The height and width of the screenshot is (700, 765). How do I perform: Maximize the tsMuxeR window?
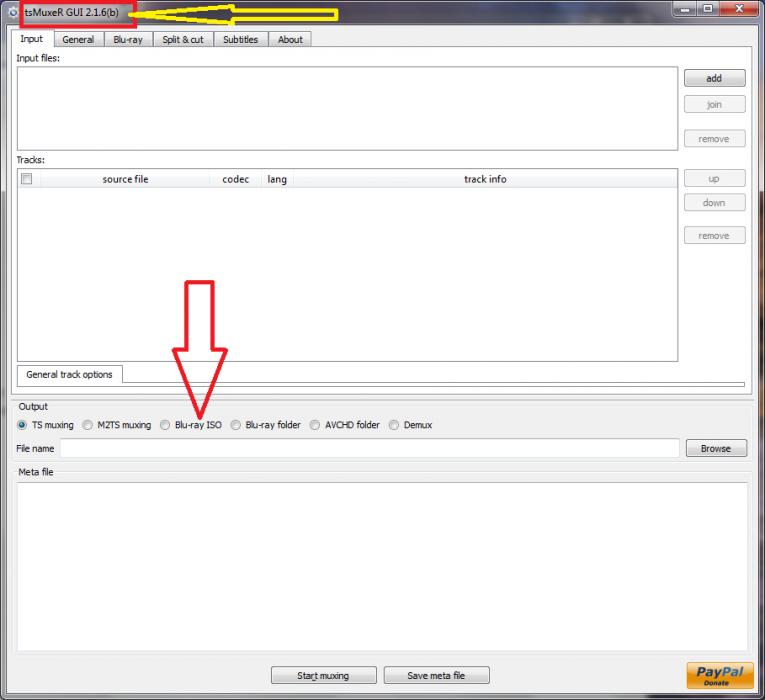click(x=708, y=9)
